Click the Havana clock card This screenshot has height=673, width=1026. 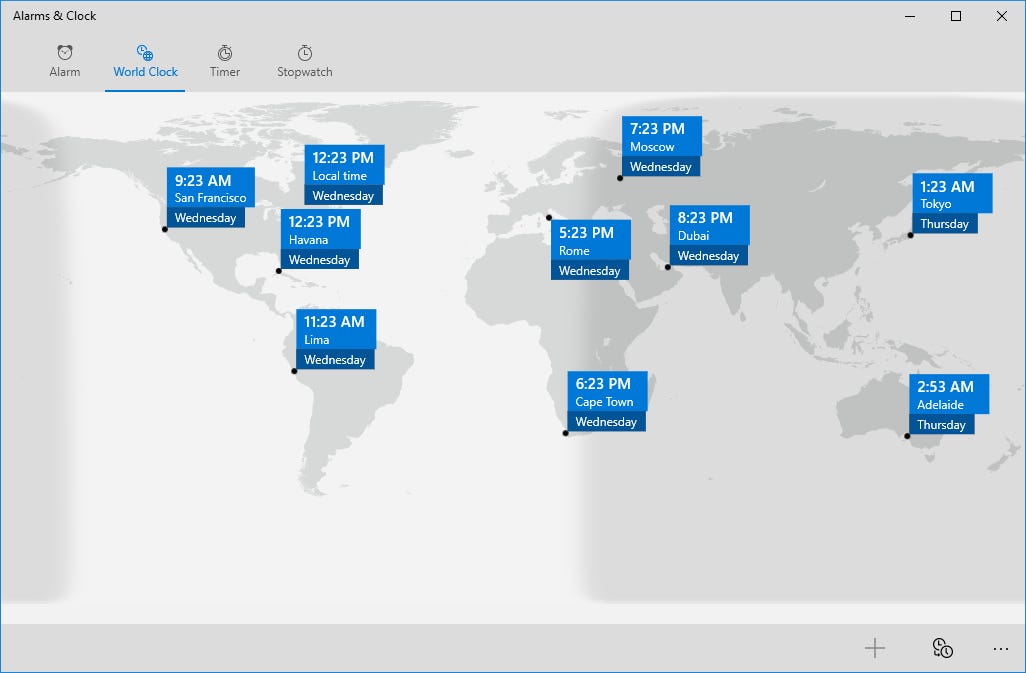[x=319, y=240]
